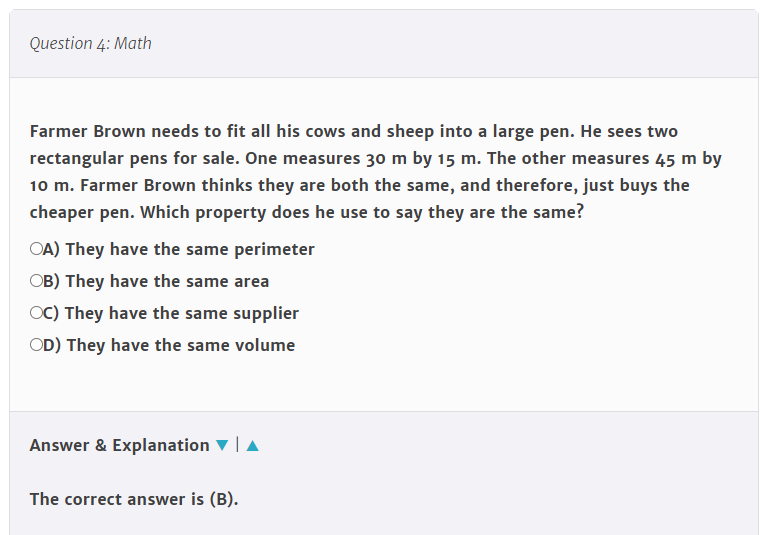Pick radio button next to option C

click(x=36, y=313)
